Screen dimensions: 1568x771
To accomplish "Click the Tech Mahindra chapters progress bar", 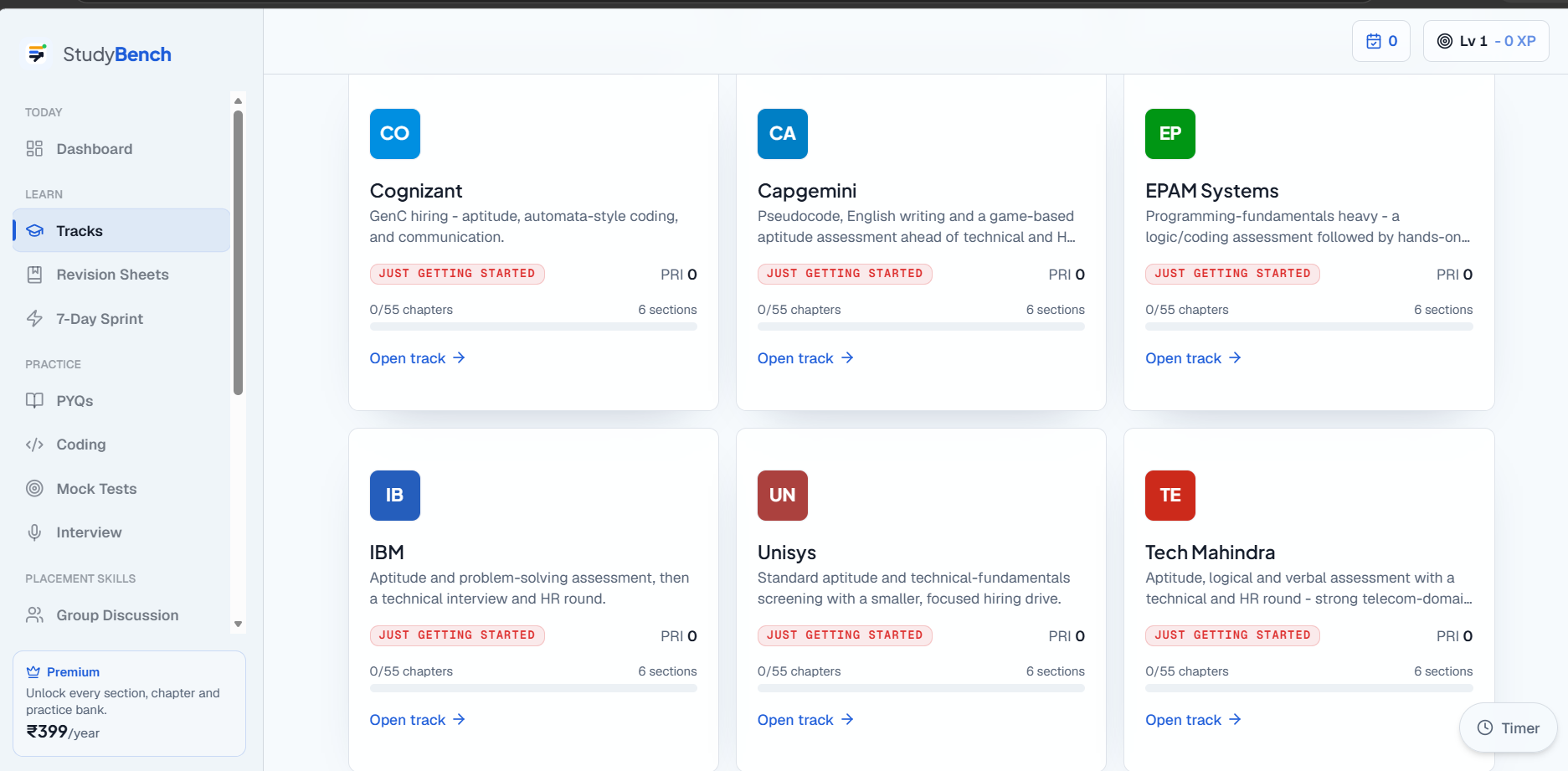I will pyautogui.click(x=1309, y=688).
